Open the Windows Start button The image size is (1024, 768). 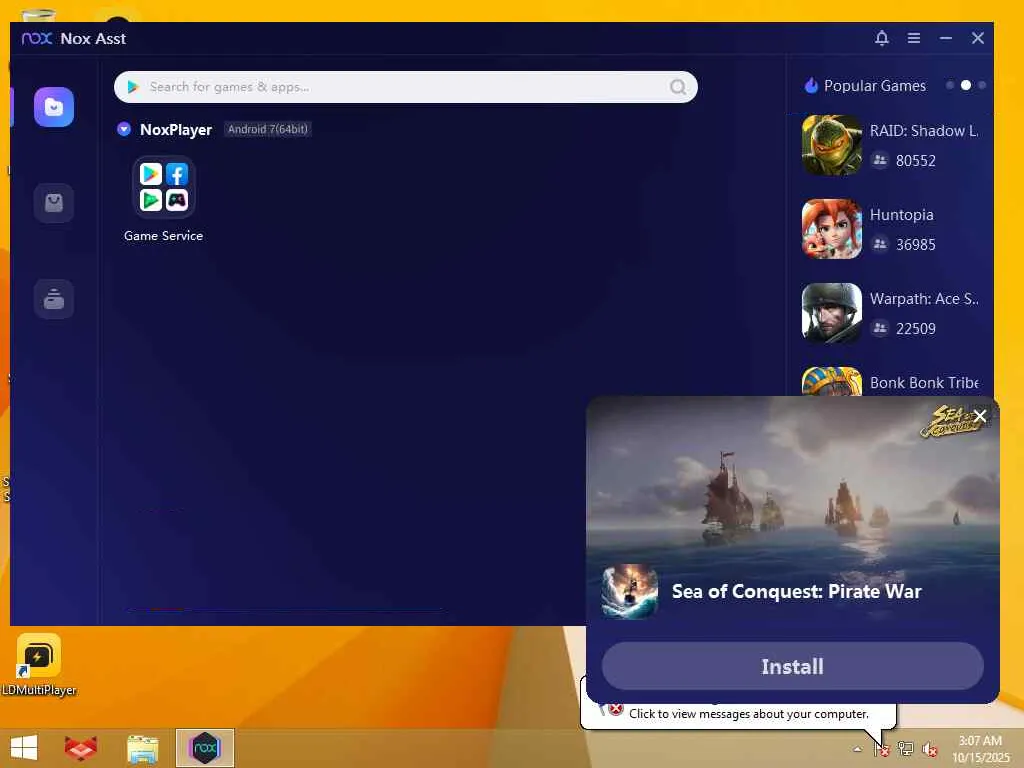point(24,748)
